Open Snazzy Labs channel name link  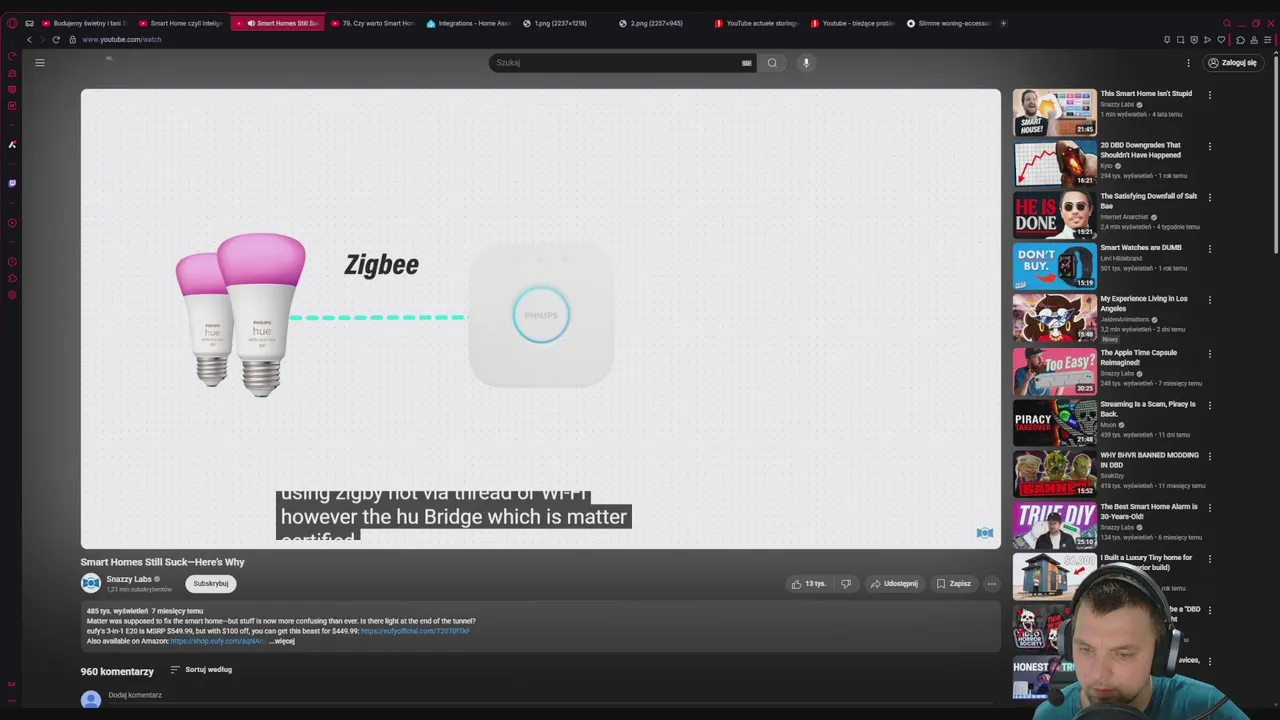[x=129, y=579]
